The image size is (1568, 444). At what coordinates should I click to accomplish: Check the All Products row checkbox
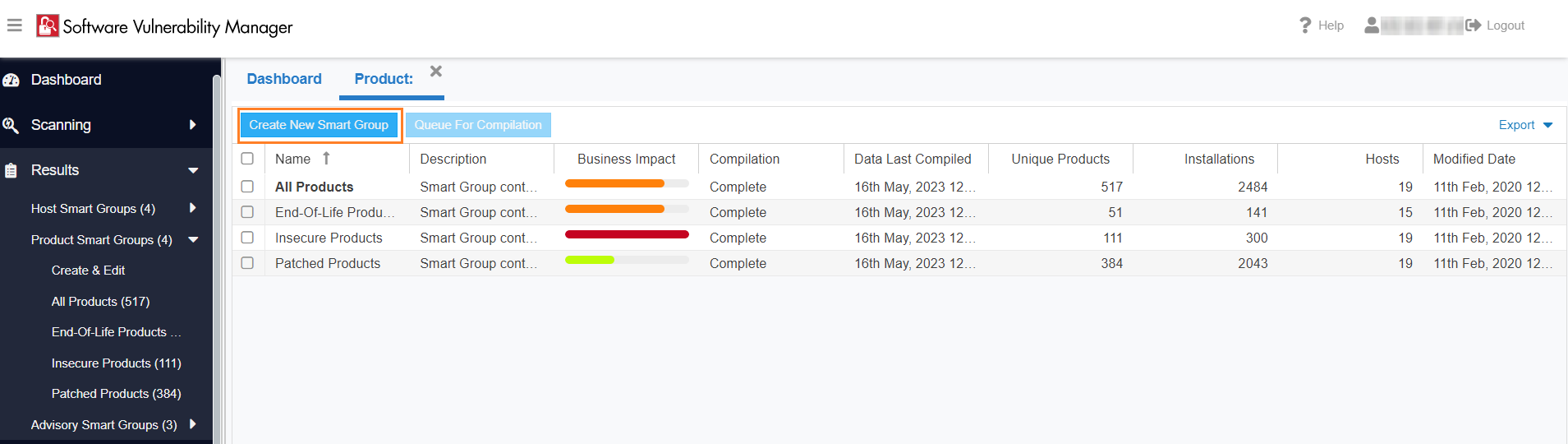click(247, 187)
